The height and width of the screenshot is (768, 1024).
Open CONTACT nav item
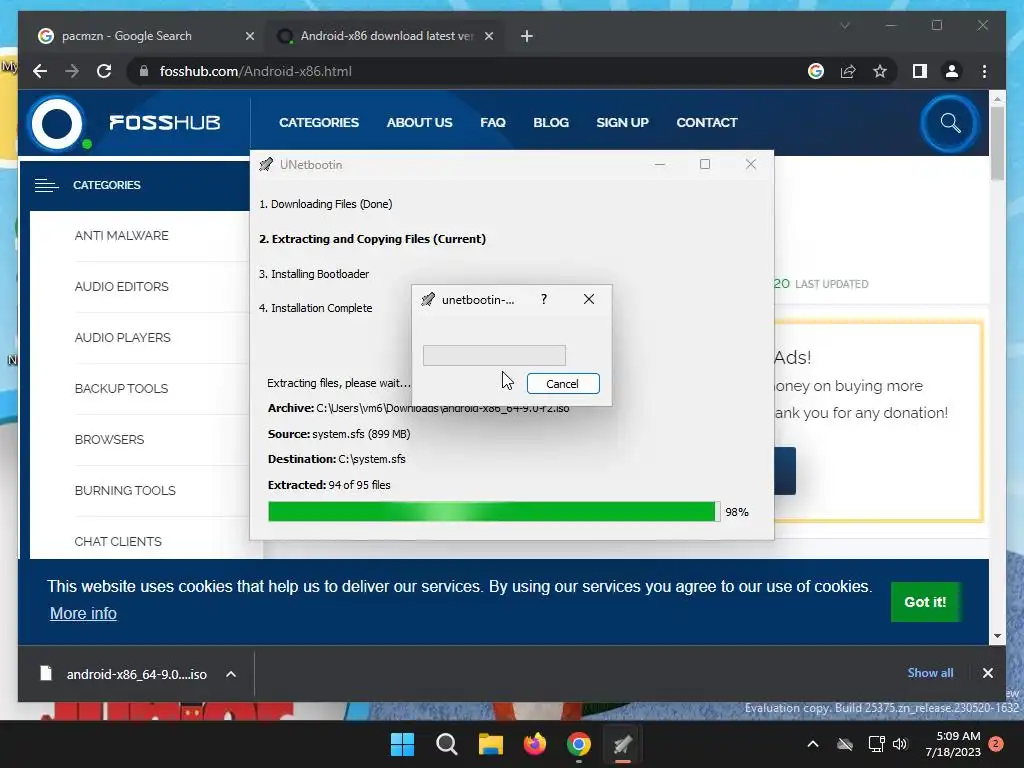click(707, 123)
